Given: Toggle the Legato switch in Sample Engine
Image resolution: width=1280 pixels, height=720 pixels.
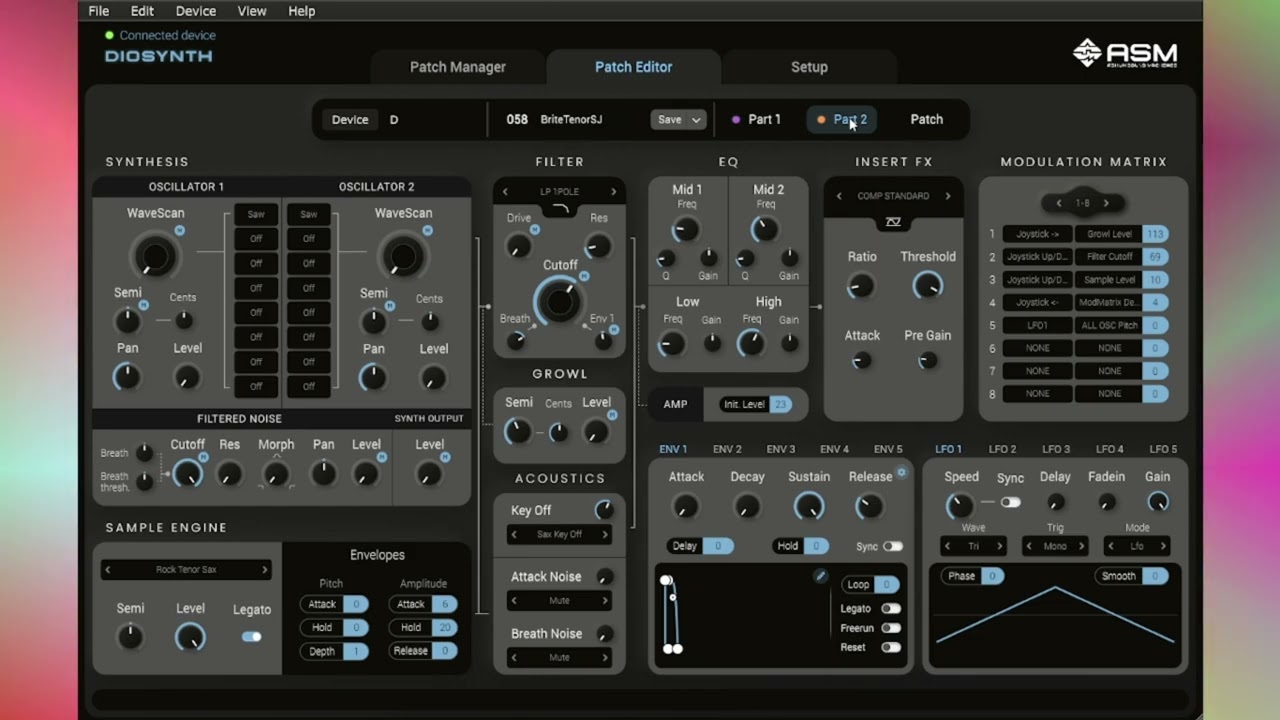Looking at the screenshot, I should click(x=252, y=636).
